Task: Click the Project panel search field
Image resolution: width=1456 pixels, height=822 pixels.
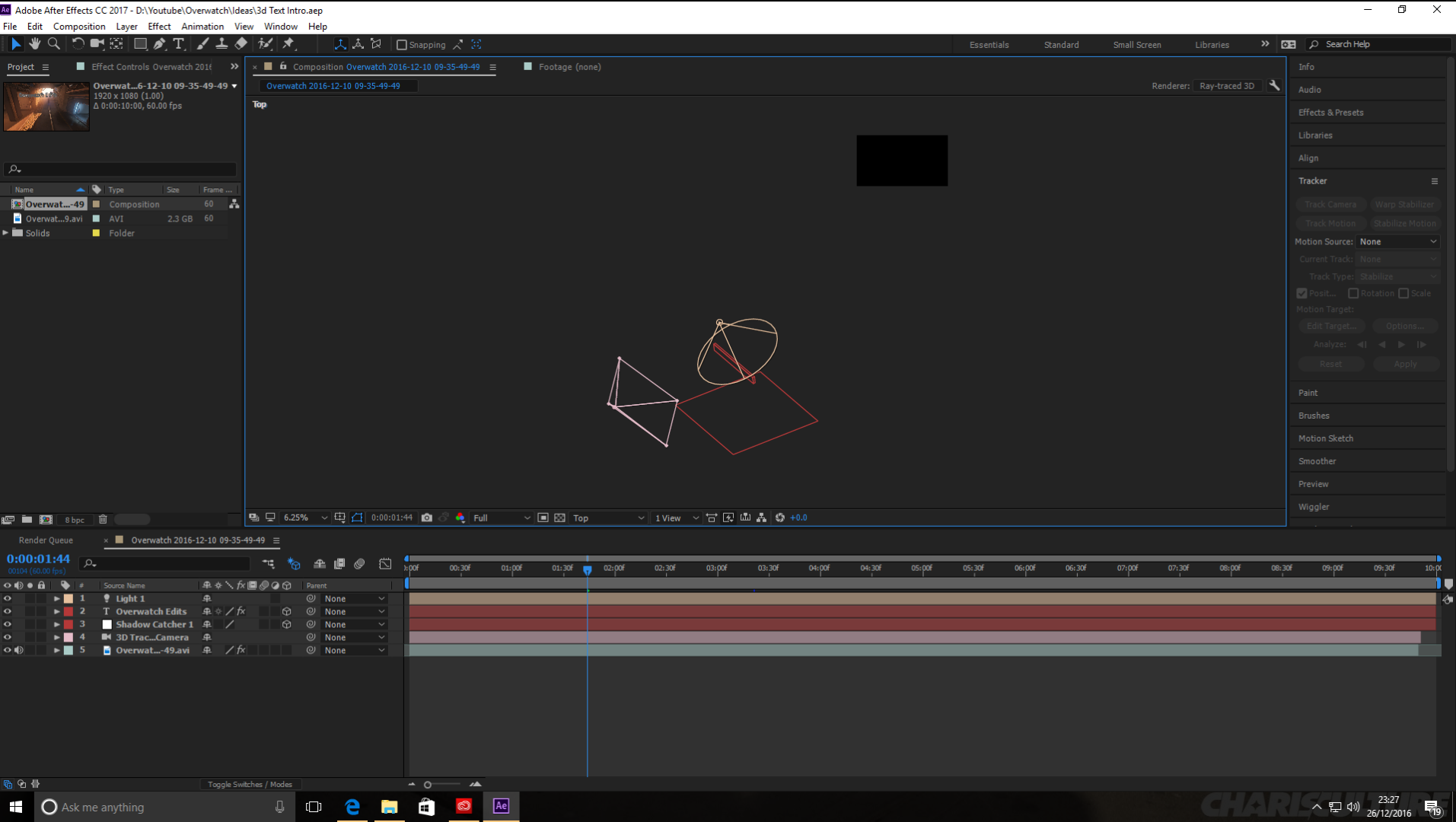Action: click(x=120, y=169)
